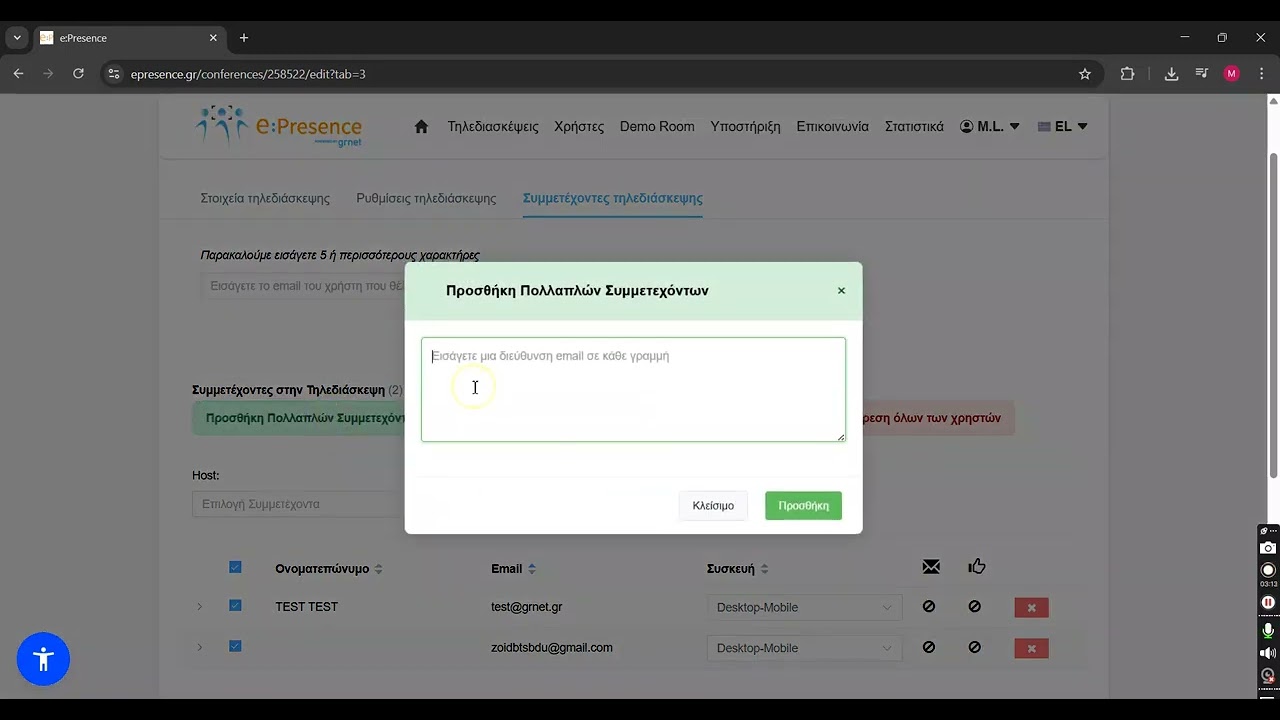Open device dropdown for zoidbtsbdu@gmail.com
The image size is (1280, 720).
tap(804, 648)
